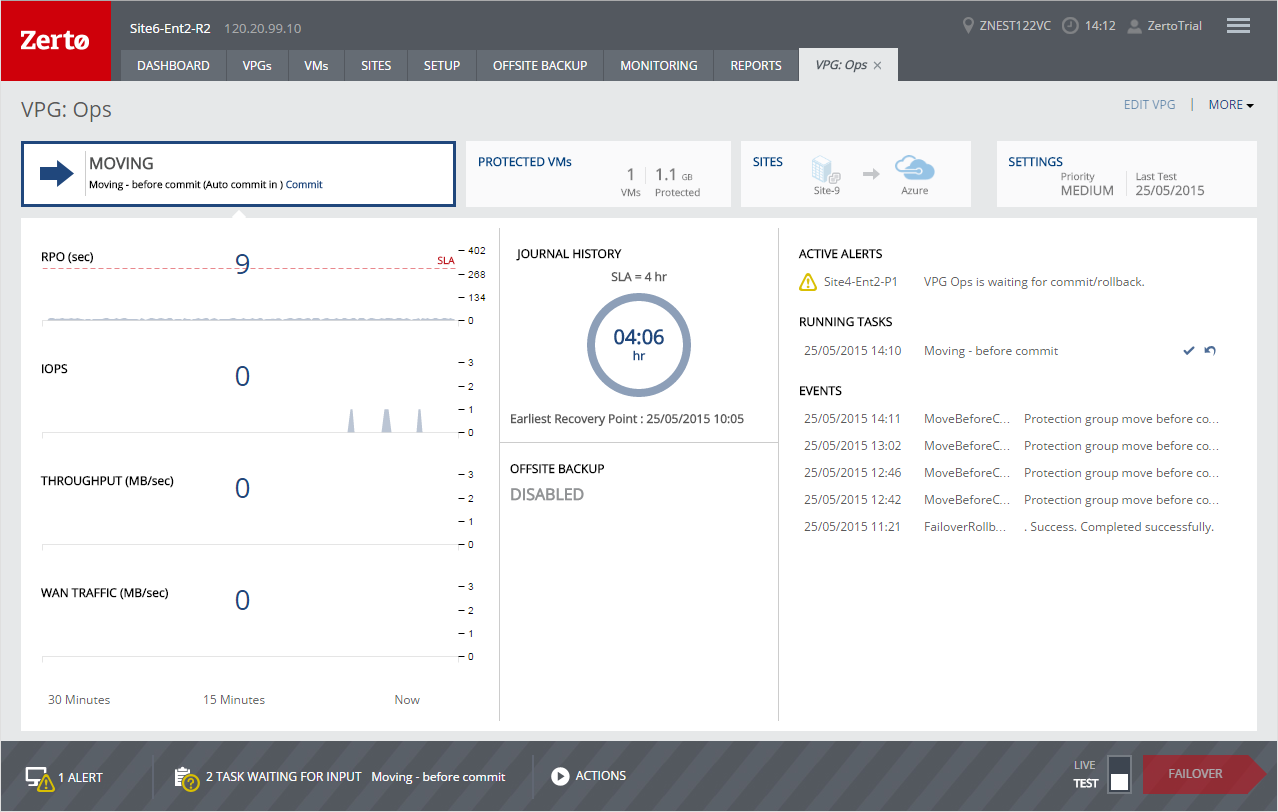Image resolution: width=1278 pixels, height=812 pixels.
Task: Click the task clipboard icon in status bar
Action: [186, 778]
